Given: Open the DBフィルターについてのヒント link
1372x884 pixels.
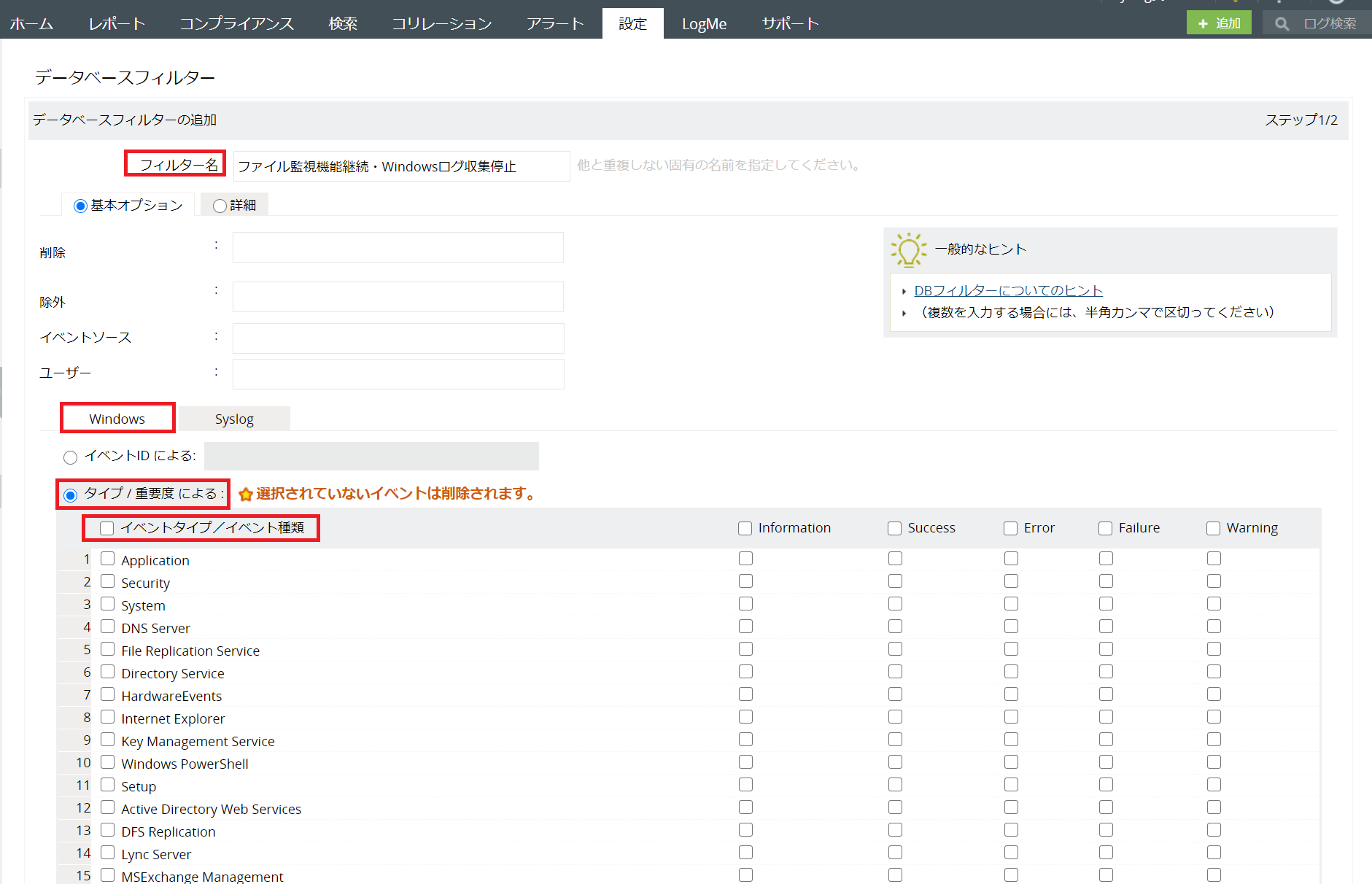Looking at the screenshot, I should (x=1008, y=291).
